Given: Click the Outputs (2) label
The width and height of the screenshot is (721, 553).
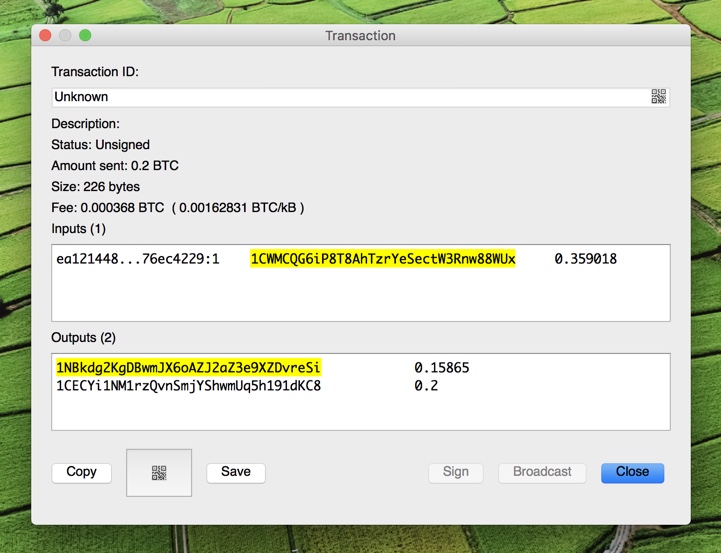Looking at the screenshot, I should pyautogui.click(x=83, y=338).
